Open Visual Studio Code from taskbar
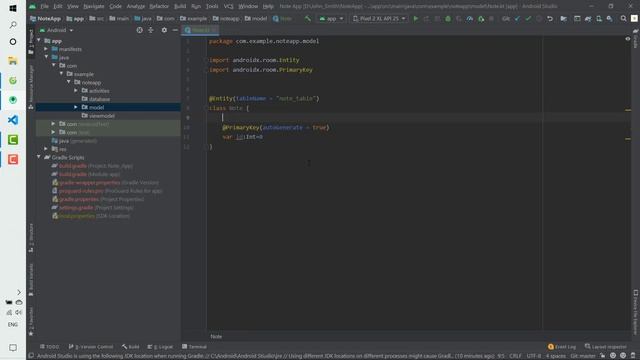 [13, 120]
